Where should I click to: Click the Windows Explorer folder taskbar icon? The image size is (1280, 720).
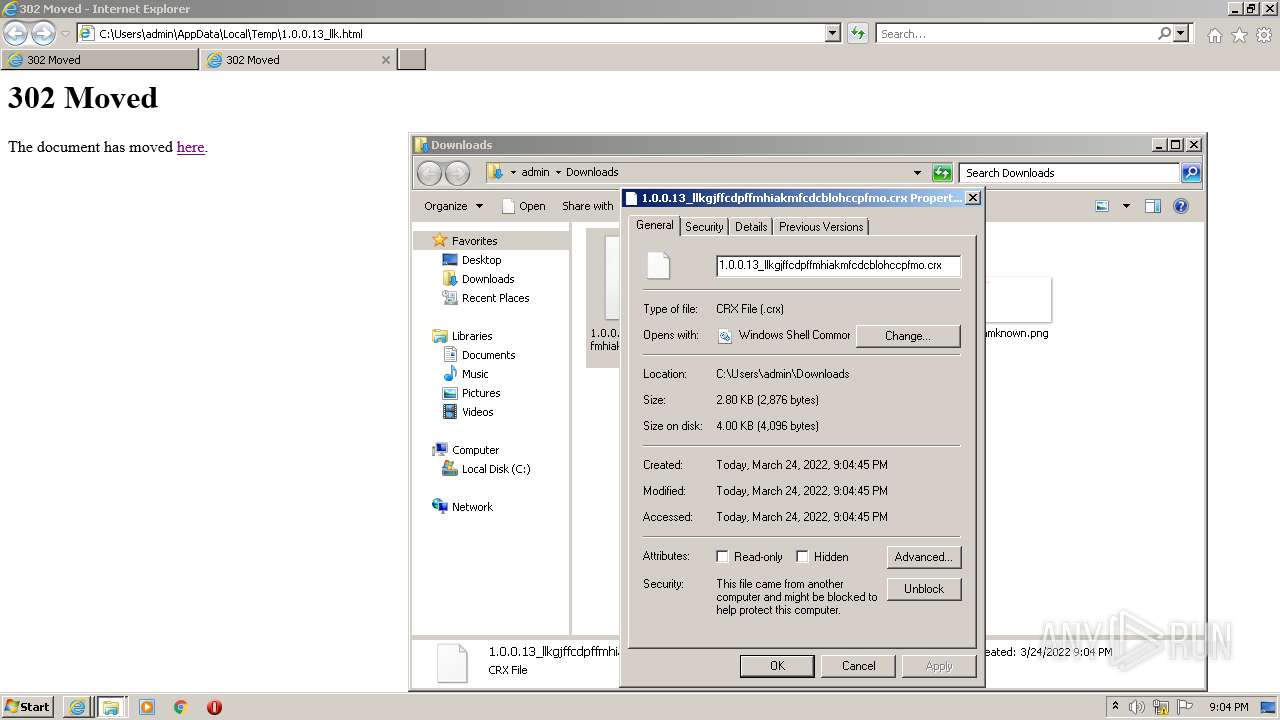(x=111, y=707)
